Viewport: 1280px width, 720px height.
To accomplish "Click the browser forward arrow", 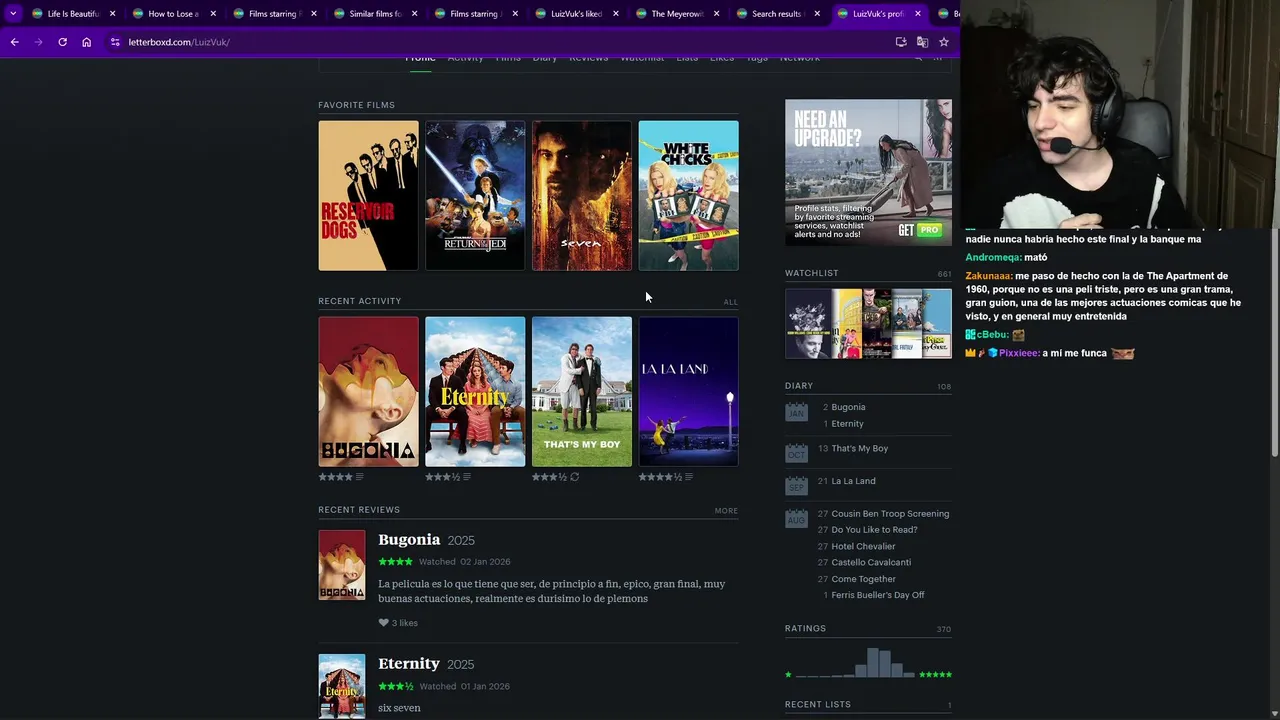I will pos(38,42).
